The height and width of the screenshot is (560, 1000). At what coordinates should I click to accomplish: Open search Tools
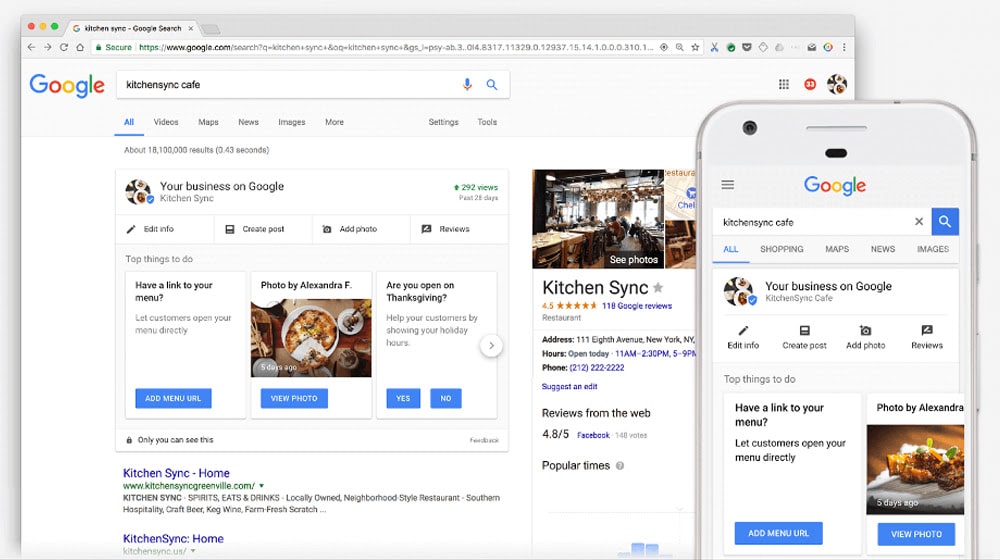pos(487,122)
